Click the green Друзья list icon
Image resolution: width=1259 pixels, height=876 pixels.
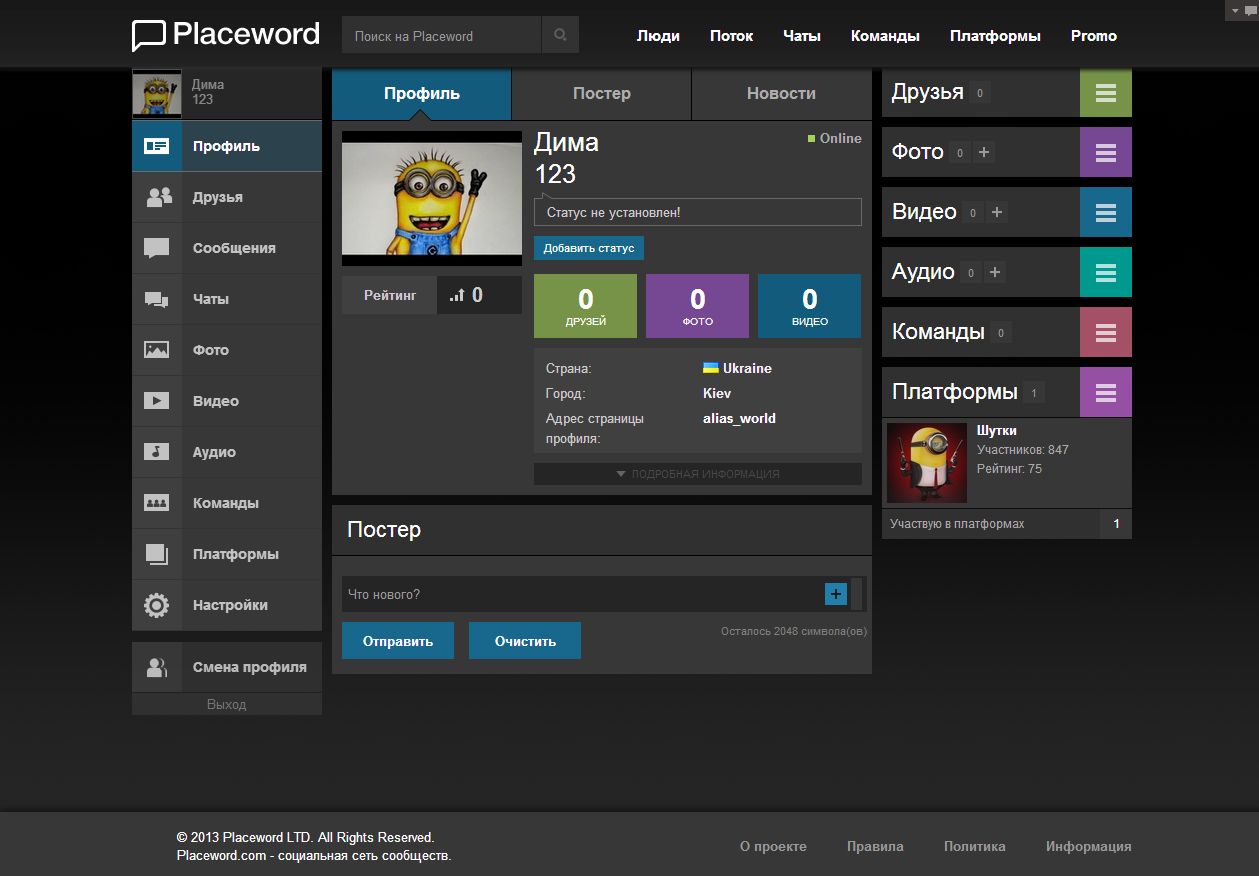click(x=1106, y=92)
